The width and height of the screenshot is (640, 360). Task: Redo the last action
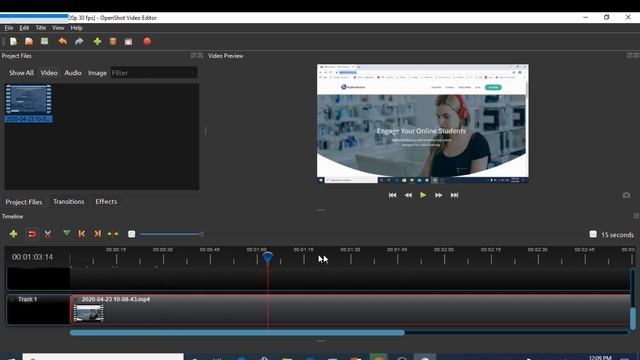pyautogui.click(x=79, y=41)
